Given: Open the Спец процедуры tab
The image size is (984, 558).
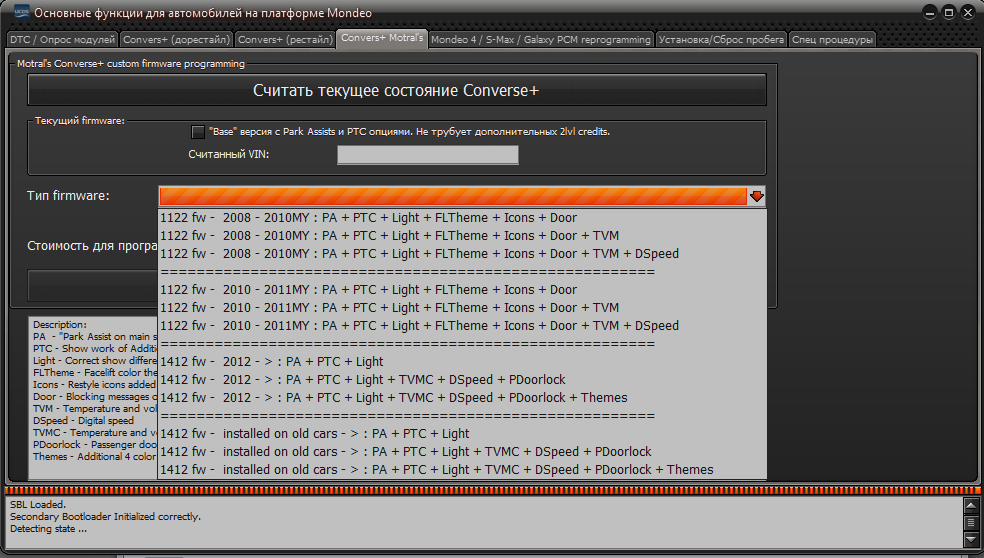Looking at the screenshot, I should [832, 40].
